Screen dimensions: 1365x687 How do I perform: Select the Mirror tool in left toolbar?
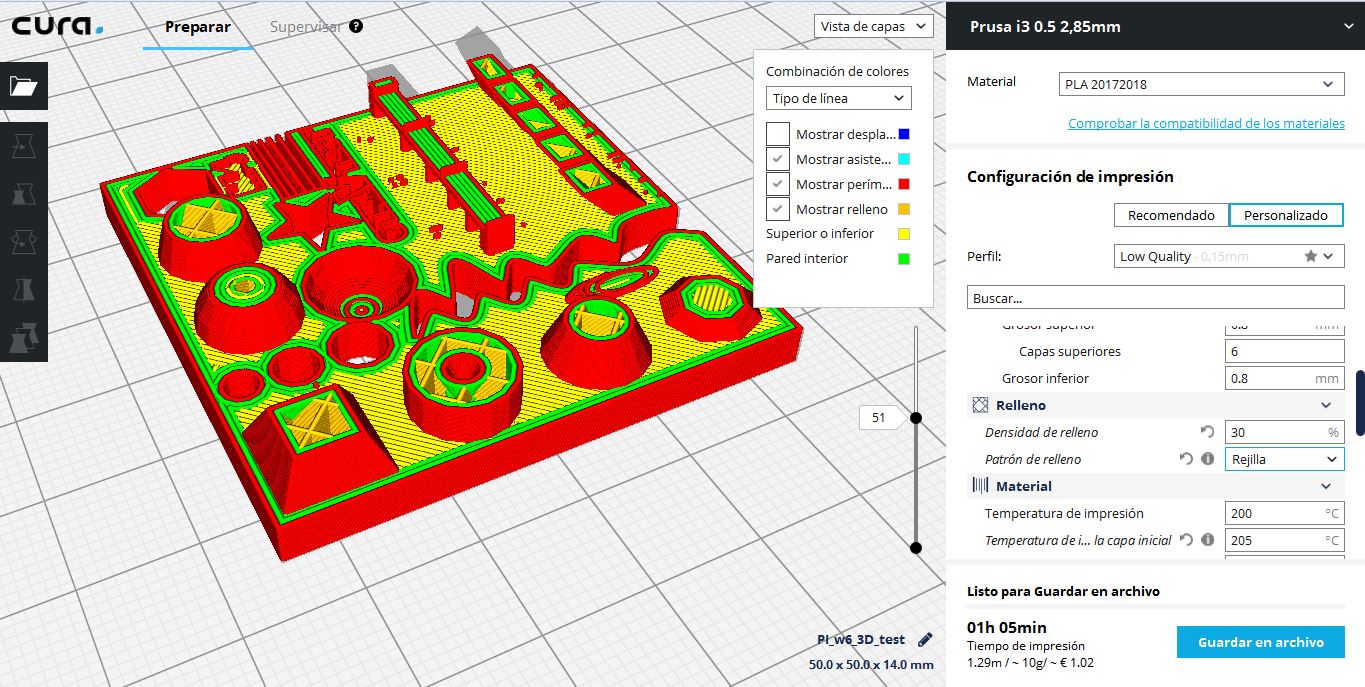tap(23, 289)
